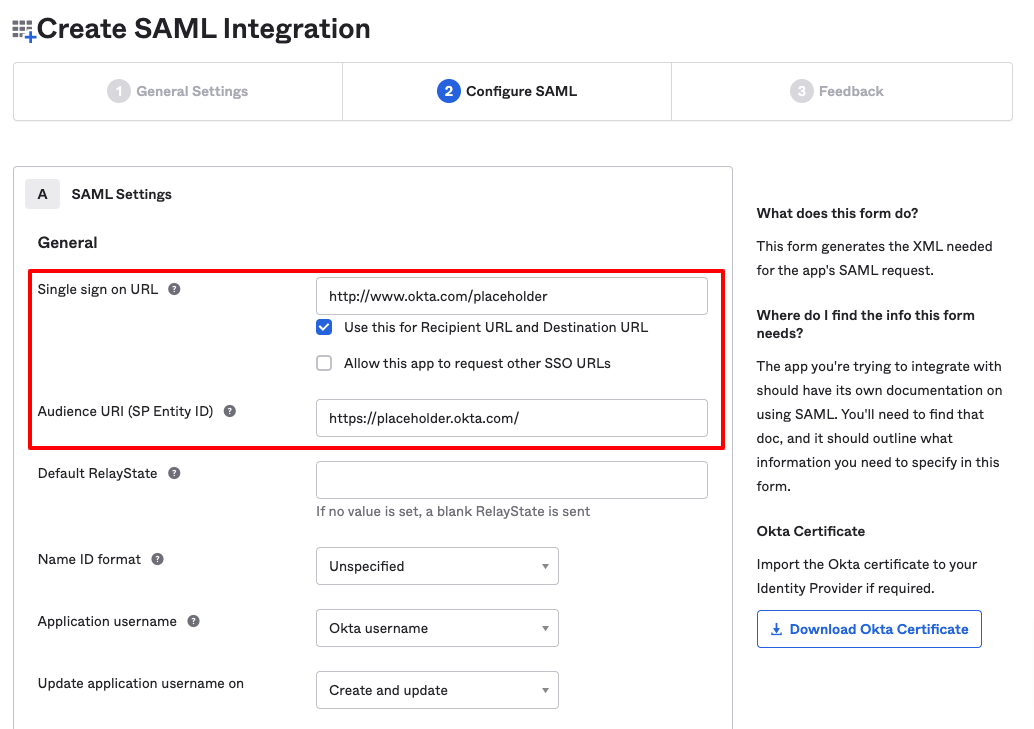Open help tooltip for Name ID format

[157, 560]
